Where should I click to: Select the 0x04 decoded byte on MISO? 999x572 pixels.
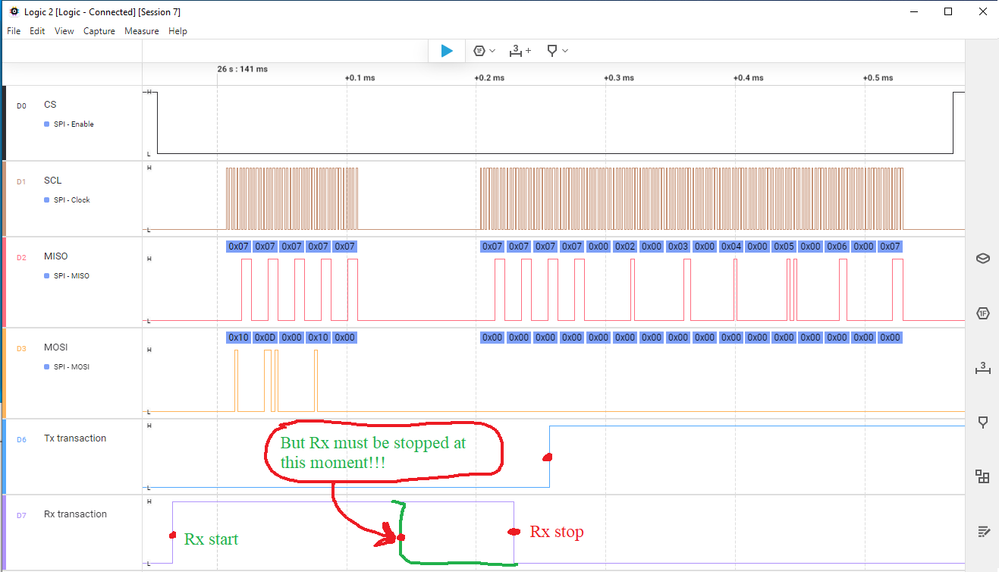[x=731, y=247]
